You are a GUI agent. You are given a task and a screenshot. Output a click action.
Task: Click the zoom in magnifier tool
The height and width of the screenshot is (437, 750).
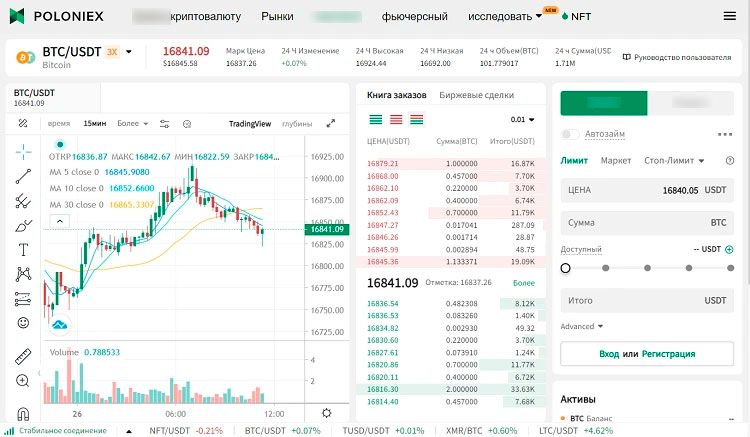[23, 381]
